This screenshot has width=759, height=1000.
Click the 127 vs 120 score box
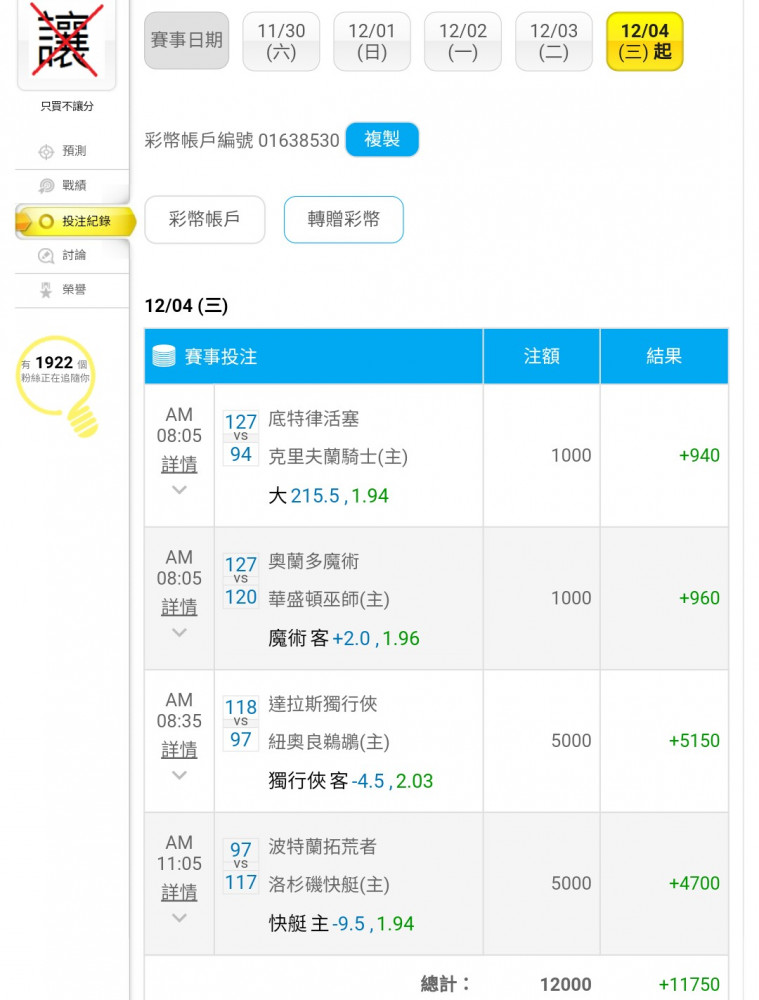click(x=241, y=580)
